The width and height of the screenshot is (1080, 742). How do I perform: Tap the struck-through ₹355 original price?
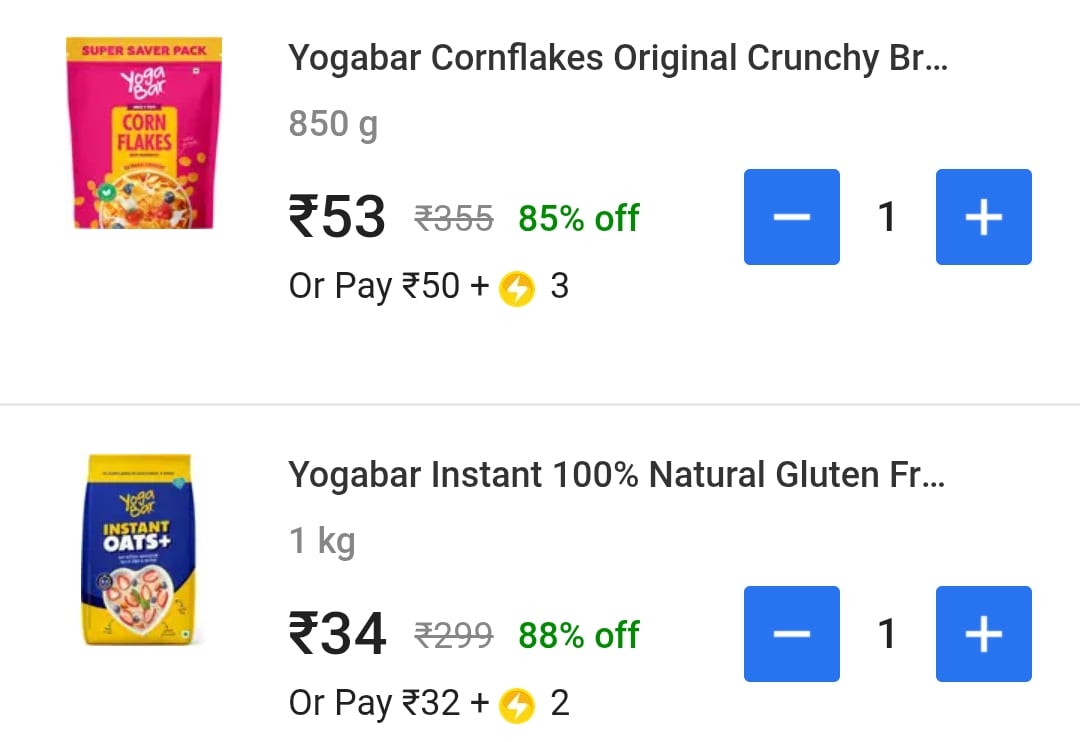click(454, 218)
